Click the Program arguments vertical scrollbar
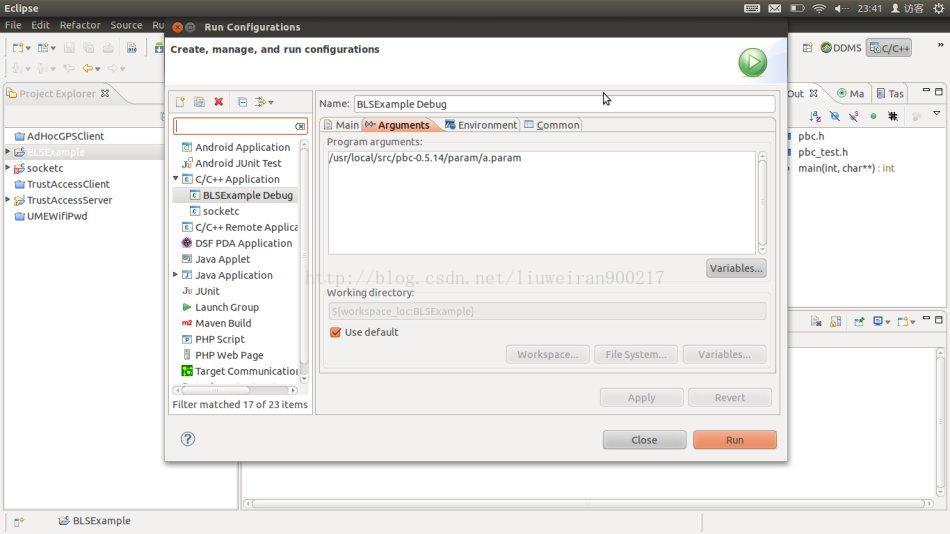 click(x=762, y=203)
